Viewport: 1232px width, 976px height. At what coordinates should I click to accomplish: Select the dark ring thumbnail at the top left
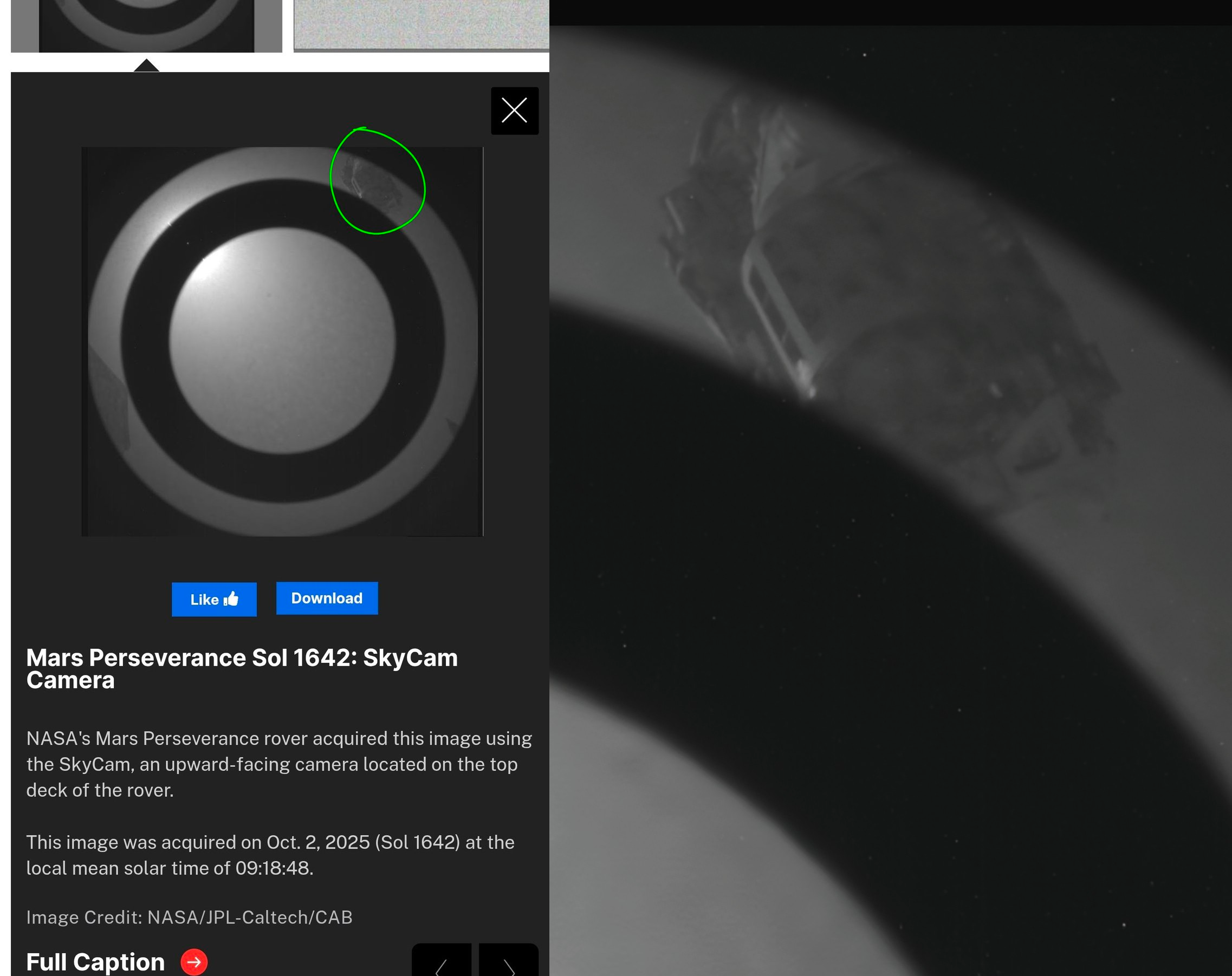[146, 25]
